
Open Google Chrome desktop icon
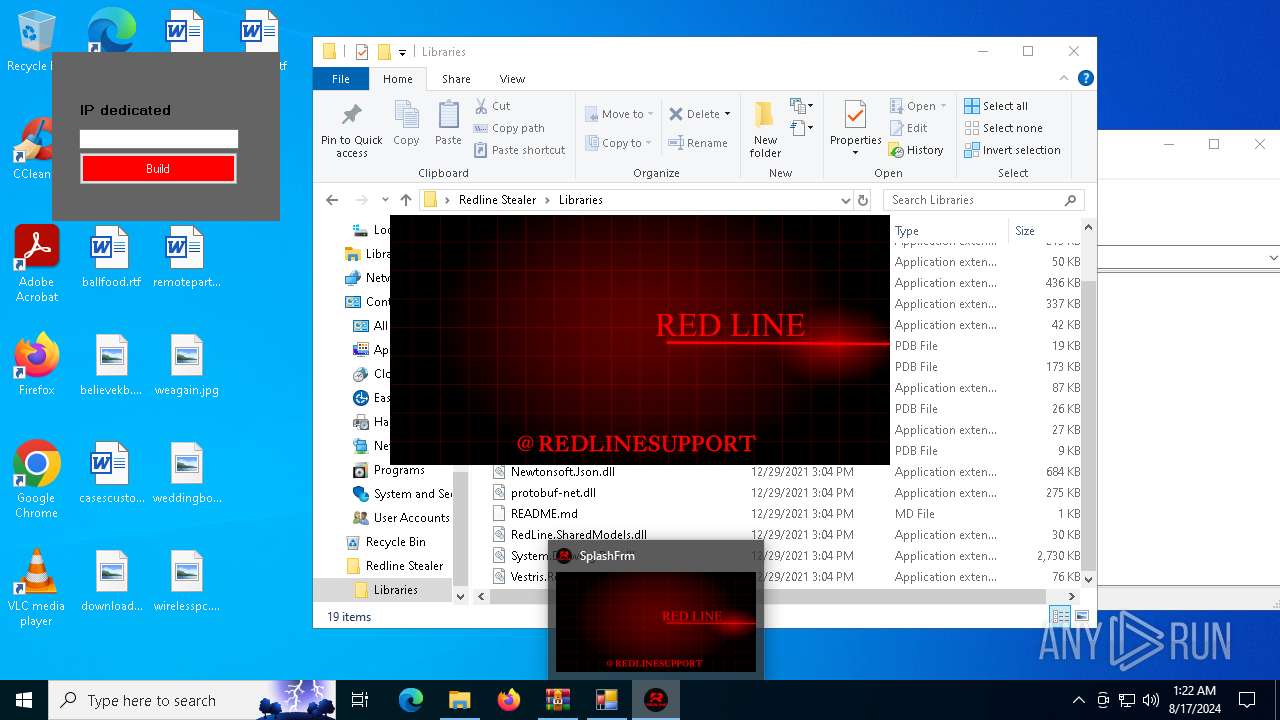[37, 480]
